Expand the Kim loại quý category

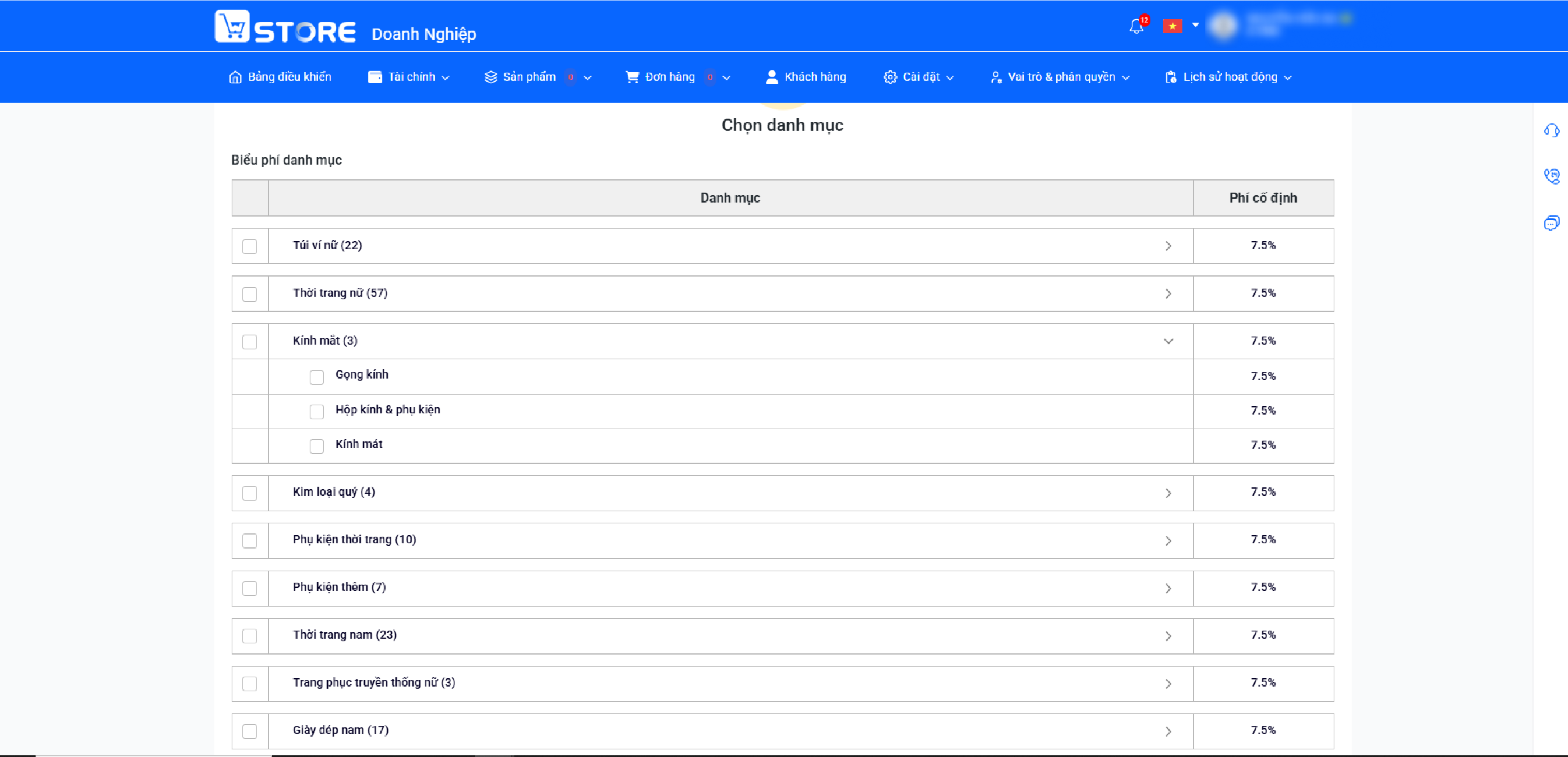(1168, 493)
